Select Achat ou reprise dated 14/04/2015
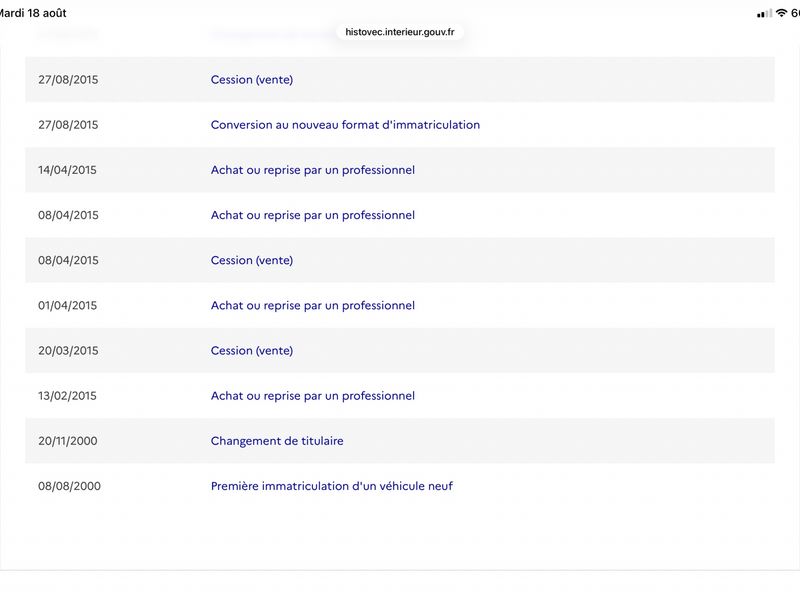This screenshot has width=800, height=600. pyautogui.click(x=312, y=170)
